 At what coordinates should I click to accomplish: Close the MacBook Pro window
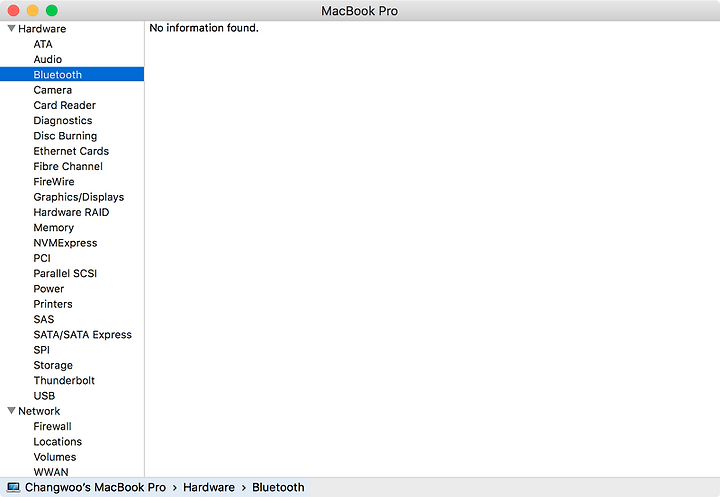pos(13,10)
